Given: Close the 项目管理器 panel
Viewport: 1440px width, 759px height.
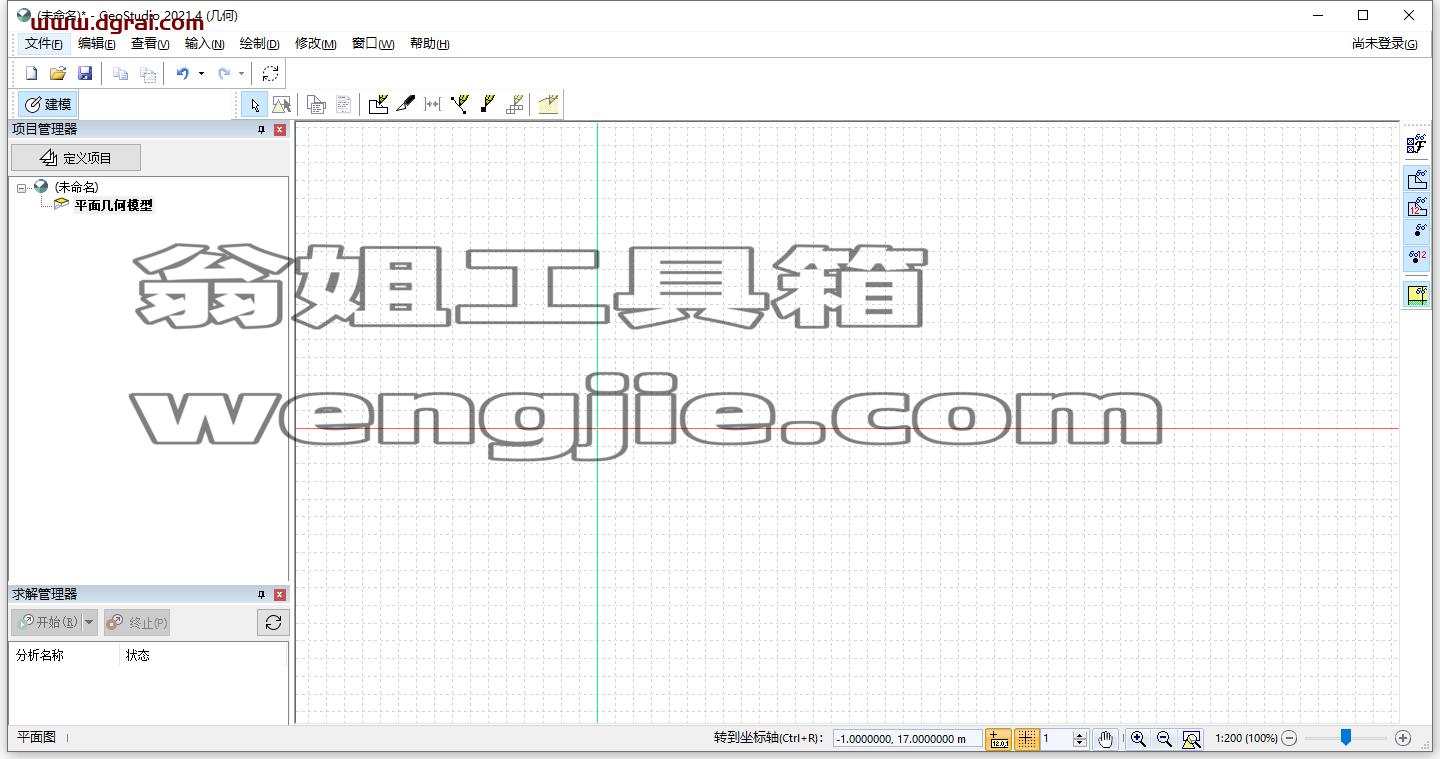Looking at the screenshot, I should click(x=280, y=130).
